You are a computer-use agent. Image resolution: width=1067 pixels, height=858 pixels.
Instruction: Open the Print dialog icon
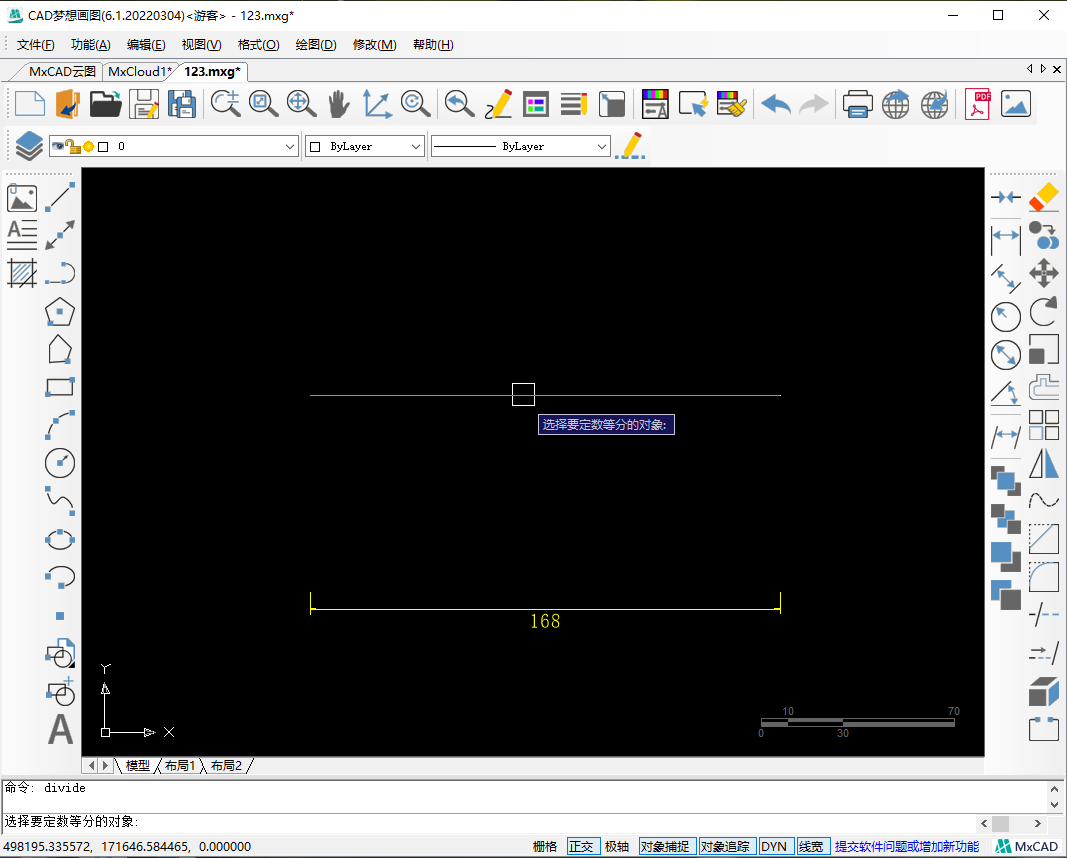857,104
